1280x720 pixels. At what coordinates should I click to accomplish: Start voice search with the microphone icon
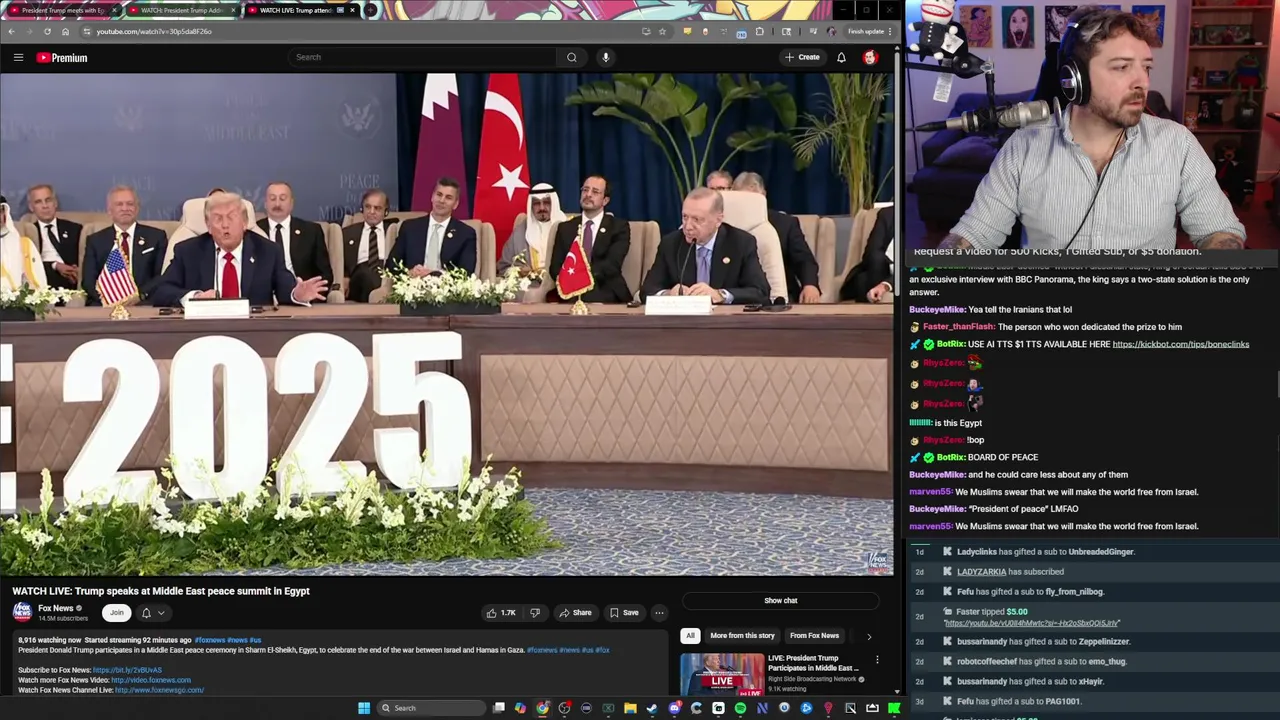(x=605, y=57)
